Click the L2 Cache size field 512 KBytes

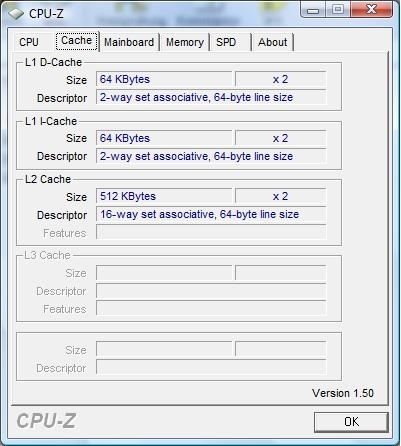[x=164, y=196]
